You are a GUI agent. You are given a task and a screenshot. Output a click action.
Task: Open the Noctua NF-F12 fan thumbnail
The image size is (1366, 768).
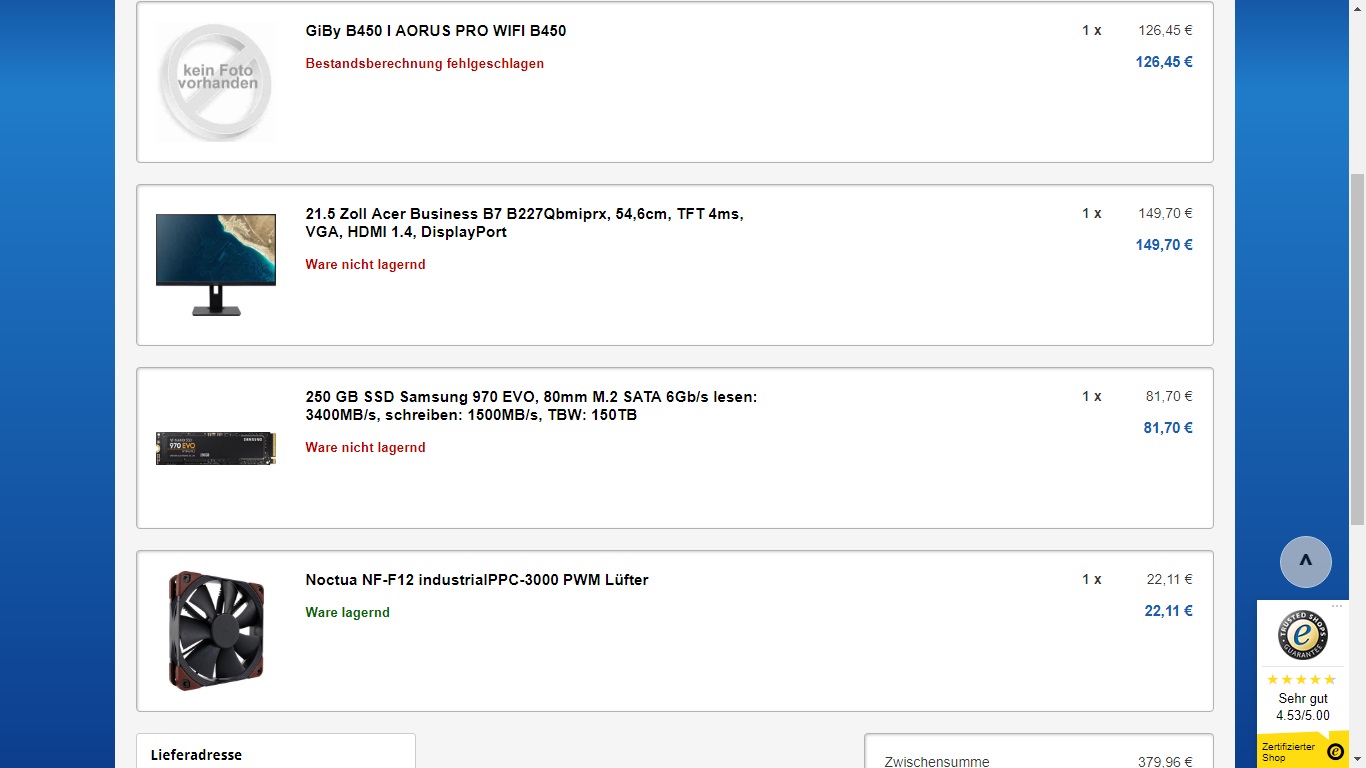point(216,631)
